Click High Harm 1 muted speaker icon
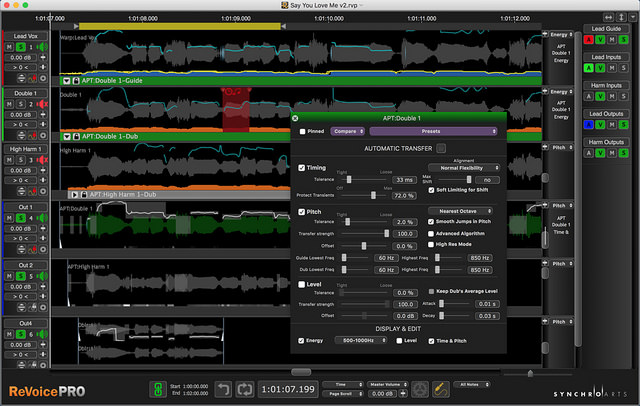This screenshot has width=640, height=406. pos(42,160)
